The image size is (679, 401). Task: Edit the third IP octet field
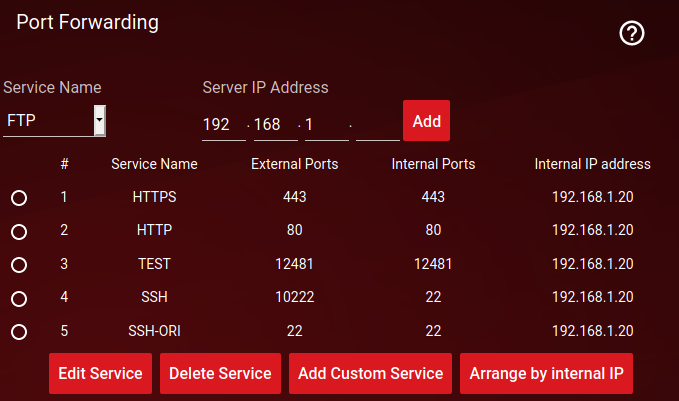pyautogui.click(x=326, y=123)
